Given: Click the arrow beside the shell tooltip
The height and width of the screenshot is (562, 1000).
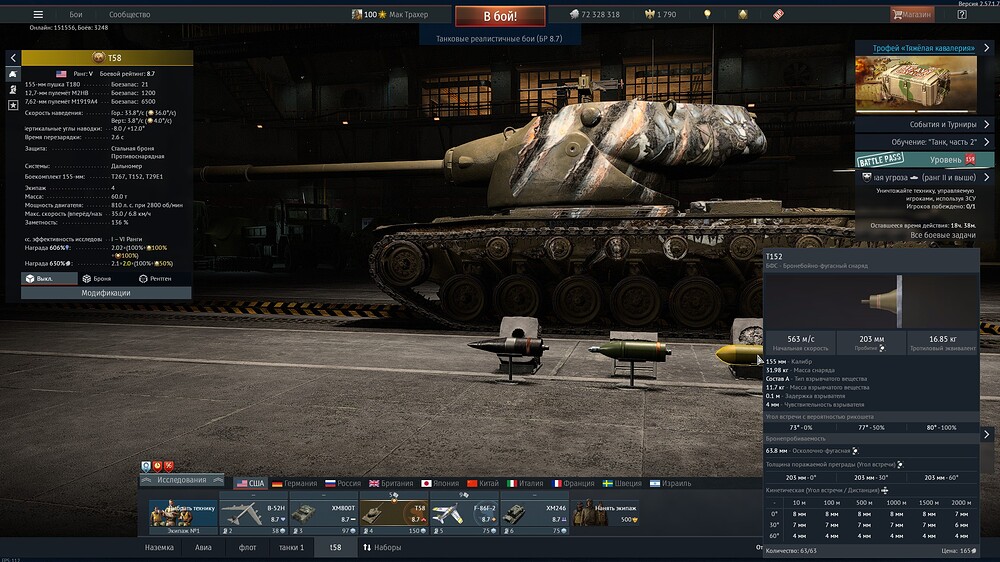Looking at the screenshot, I should click(x=987, y=434).
